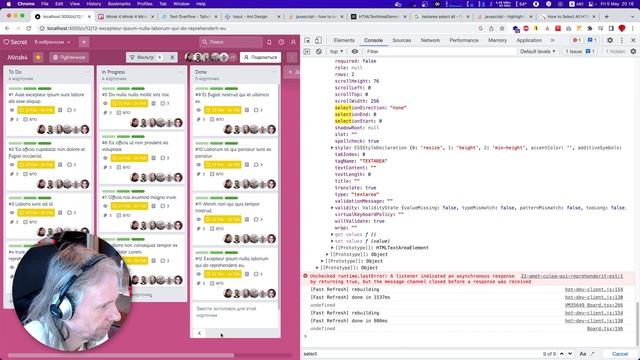The image size is (640, 360).
Task: Expand the 'get value' function entry
Action: tap(332, 235)
